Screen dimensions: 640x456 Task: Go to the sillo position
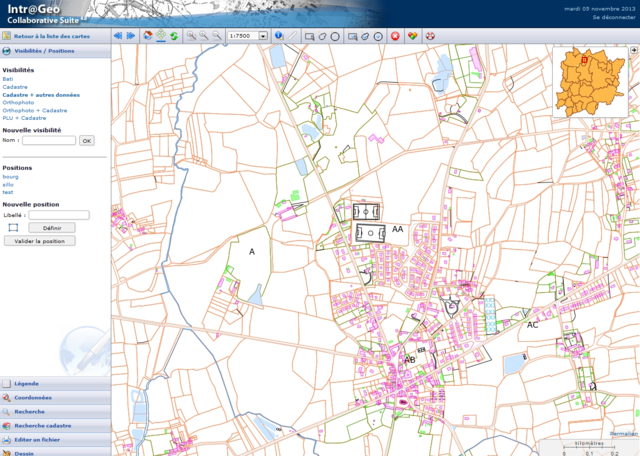(8, 185)
